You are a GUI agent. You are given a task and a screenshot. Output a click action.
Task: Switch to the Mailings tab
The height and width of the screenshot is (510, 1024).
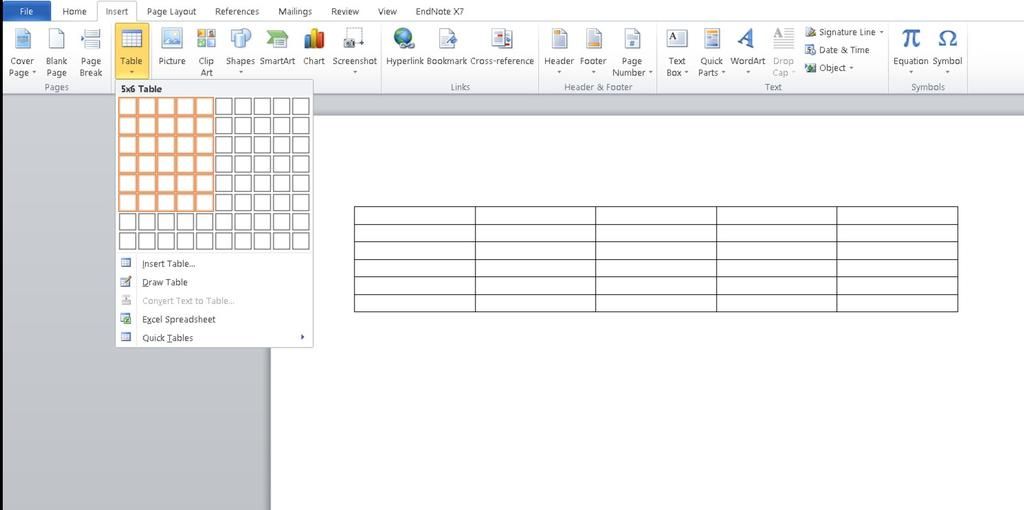click(x=295, y=11)
